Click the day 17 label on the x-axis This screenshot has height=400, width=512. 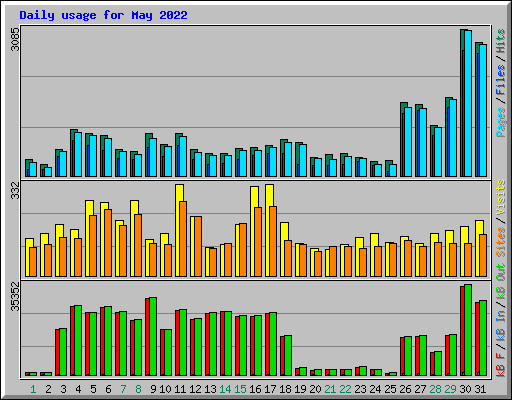click(270, 389)
